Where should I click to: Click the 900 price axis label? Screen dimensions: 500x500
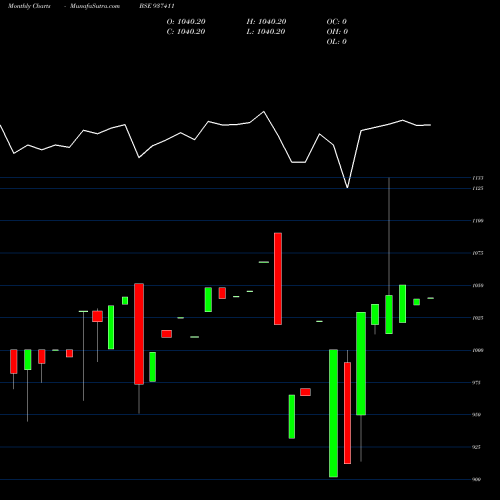click(x=477, y=479)
